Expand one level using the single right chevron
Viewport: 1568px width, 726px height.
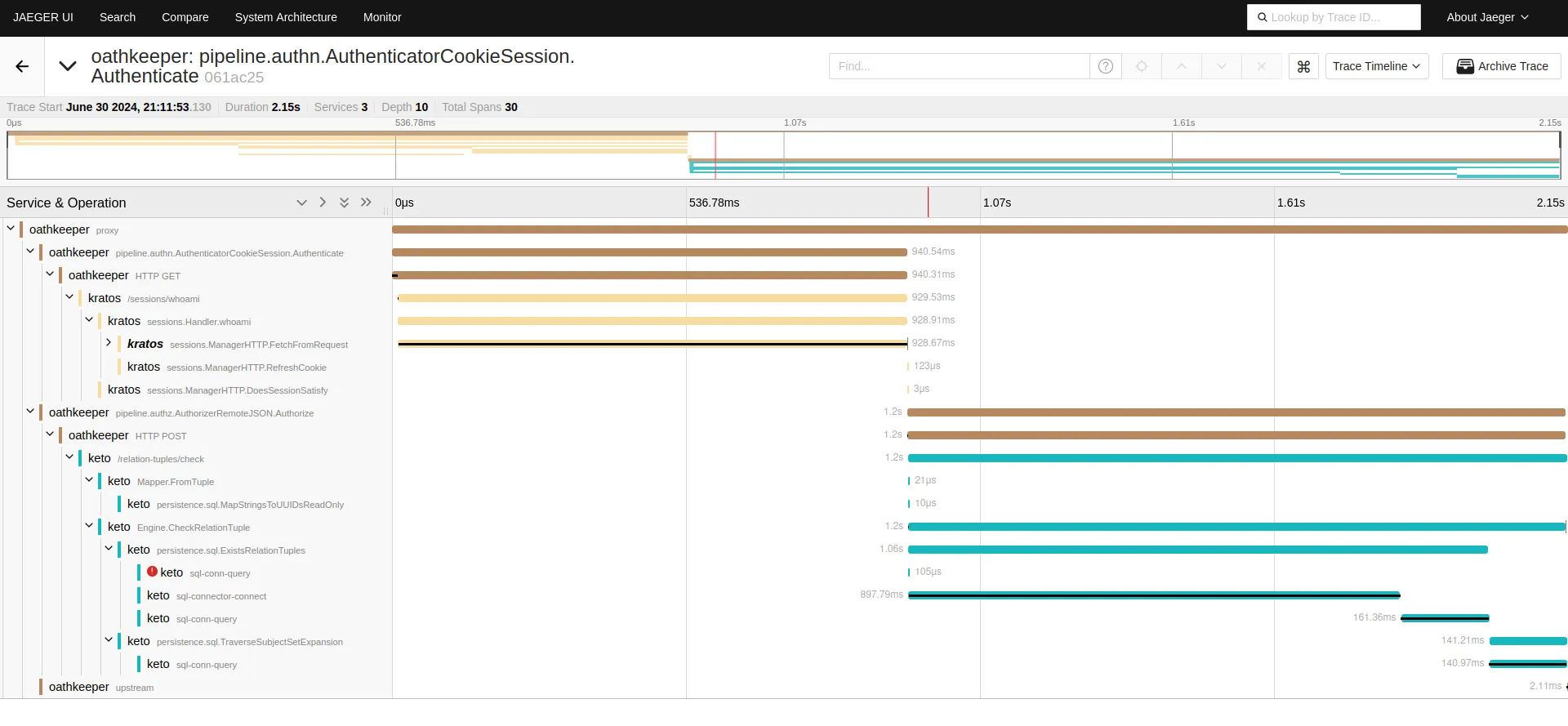(323, 203)
